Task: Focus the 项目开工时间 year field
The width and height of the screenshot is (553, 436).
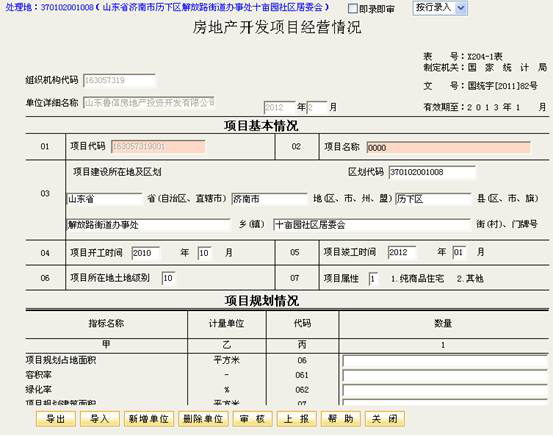Action: point(146,253)
